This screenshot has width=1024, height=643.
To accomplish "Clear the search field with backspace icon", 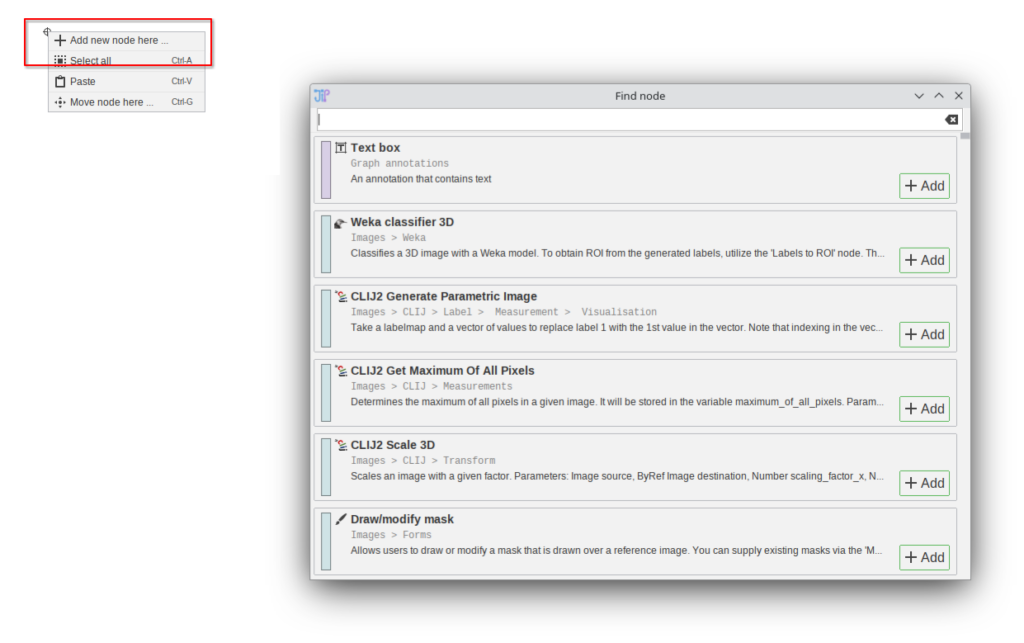I will point(951,120).
